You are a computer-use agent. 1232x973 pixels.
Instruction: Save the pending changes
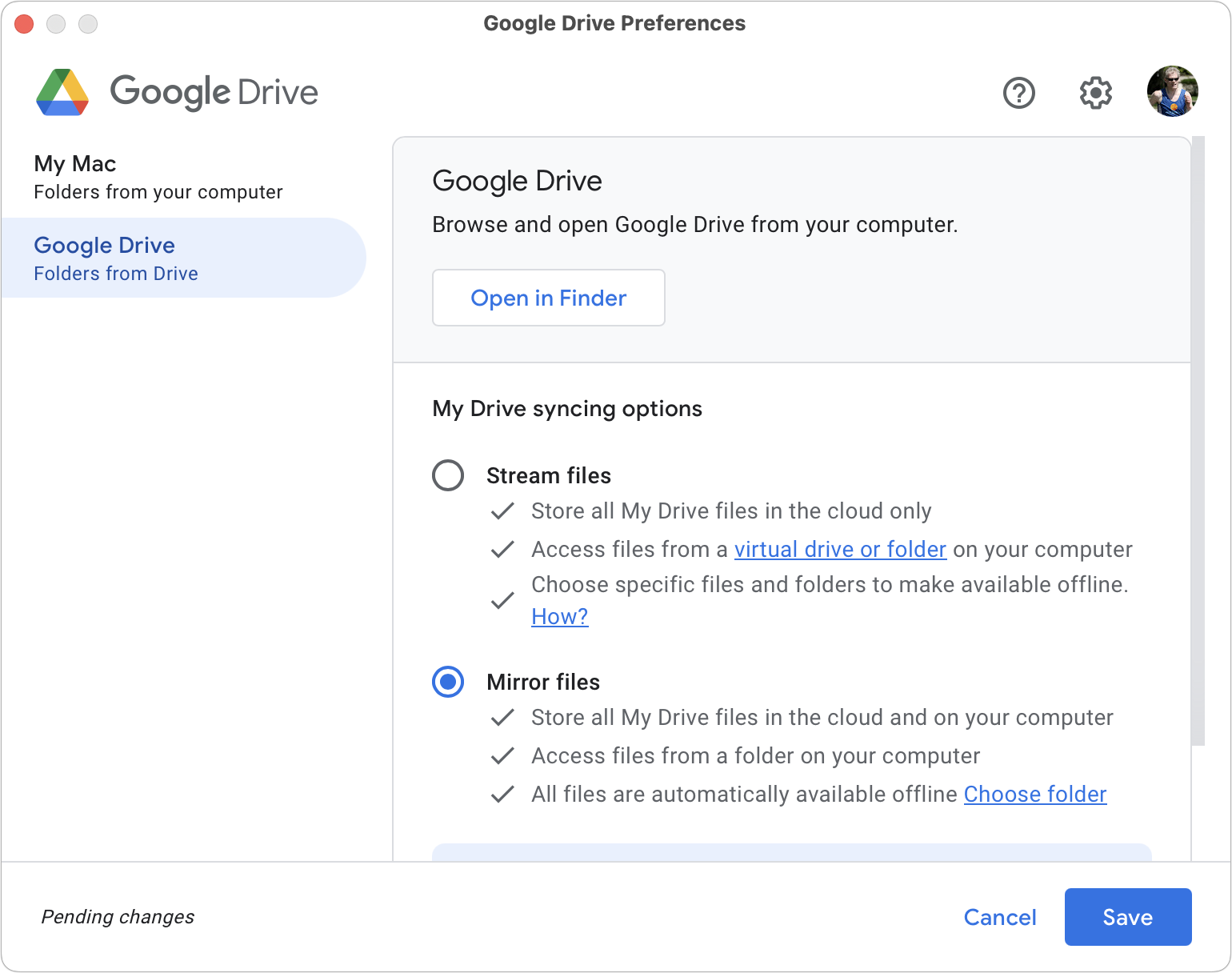1127,917
